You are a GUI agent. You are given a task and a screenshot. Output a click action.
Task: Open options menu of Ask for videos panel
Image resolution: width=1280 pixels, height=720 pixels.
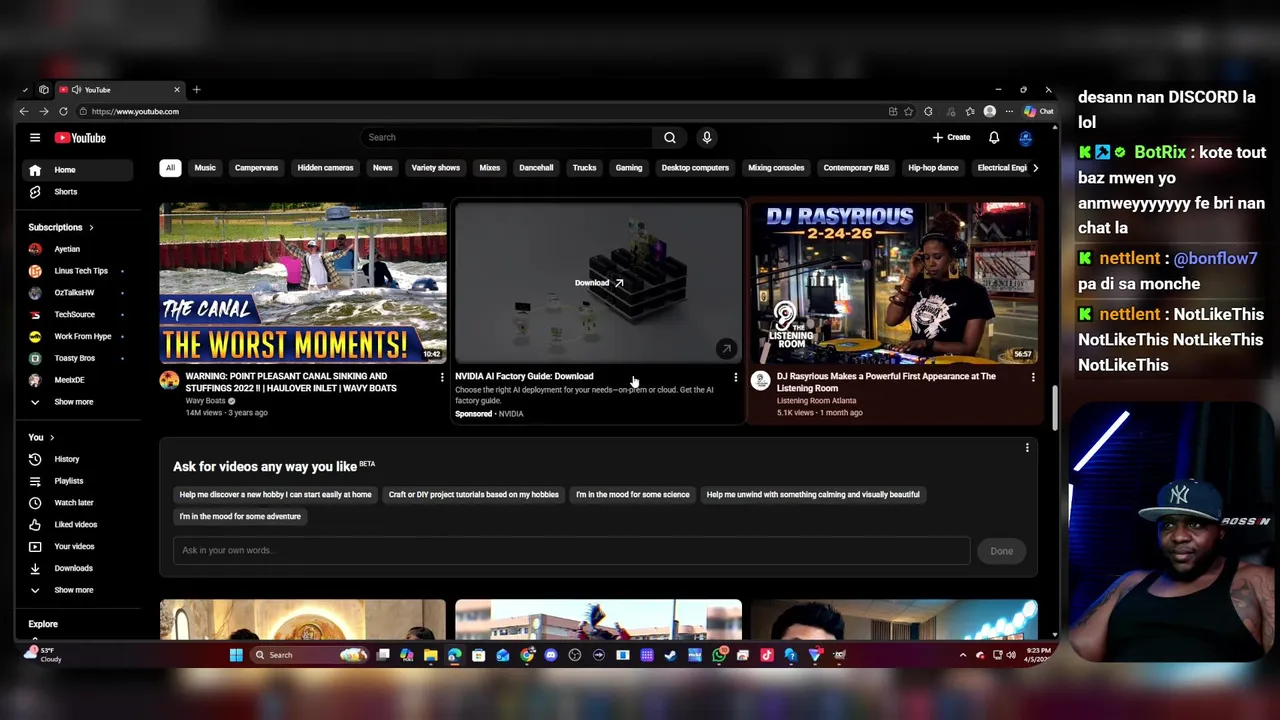pos(1027,448)
